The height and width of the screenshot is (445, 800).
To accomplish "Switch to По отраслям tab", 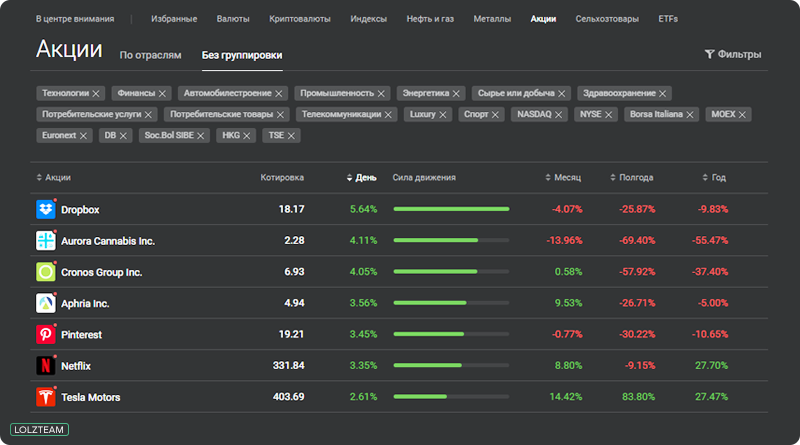I will [150, 55].
